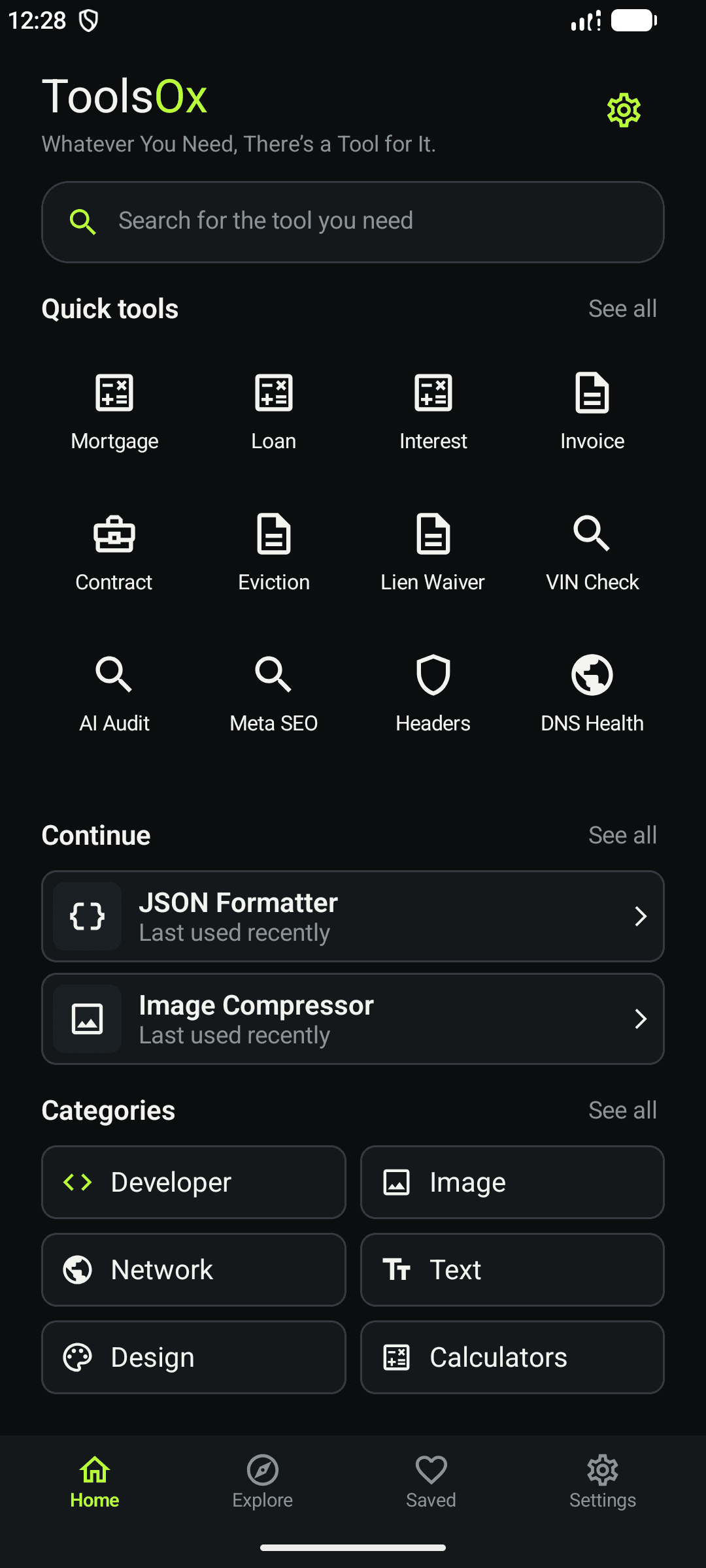Tap the JSON Formatter braces icon
The width and height of the screenshot is (706, 1568).
tap(87, 916)
